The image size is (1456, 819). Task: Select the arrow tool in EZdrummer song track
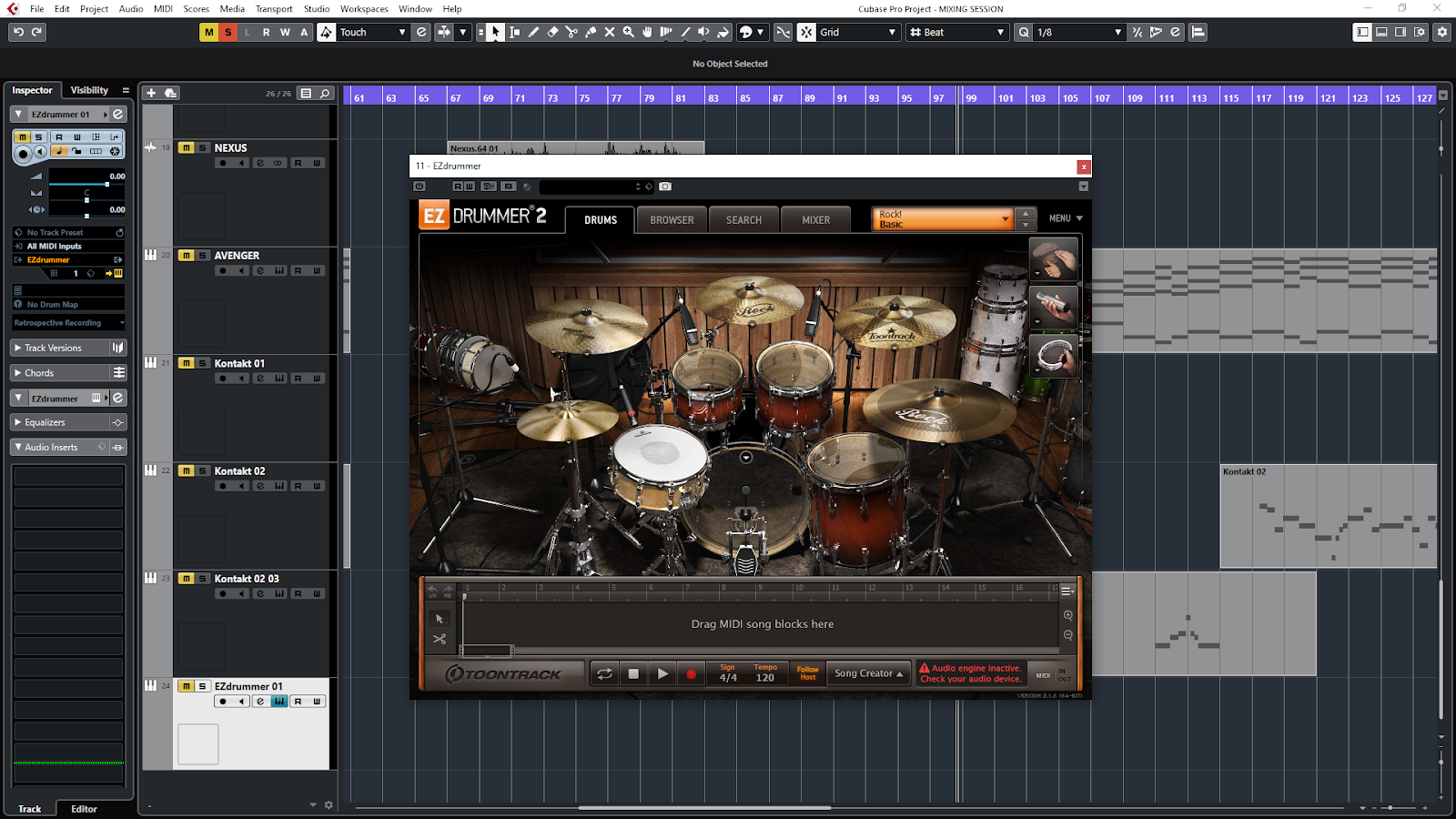[x=440, y=619]
